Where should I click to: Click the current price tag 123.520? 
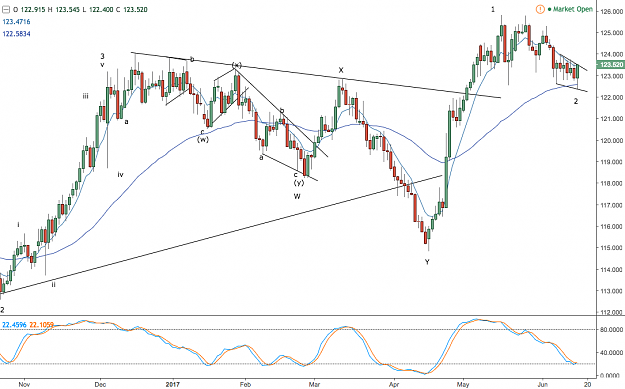pos(610,65)
